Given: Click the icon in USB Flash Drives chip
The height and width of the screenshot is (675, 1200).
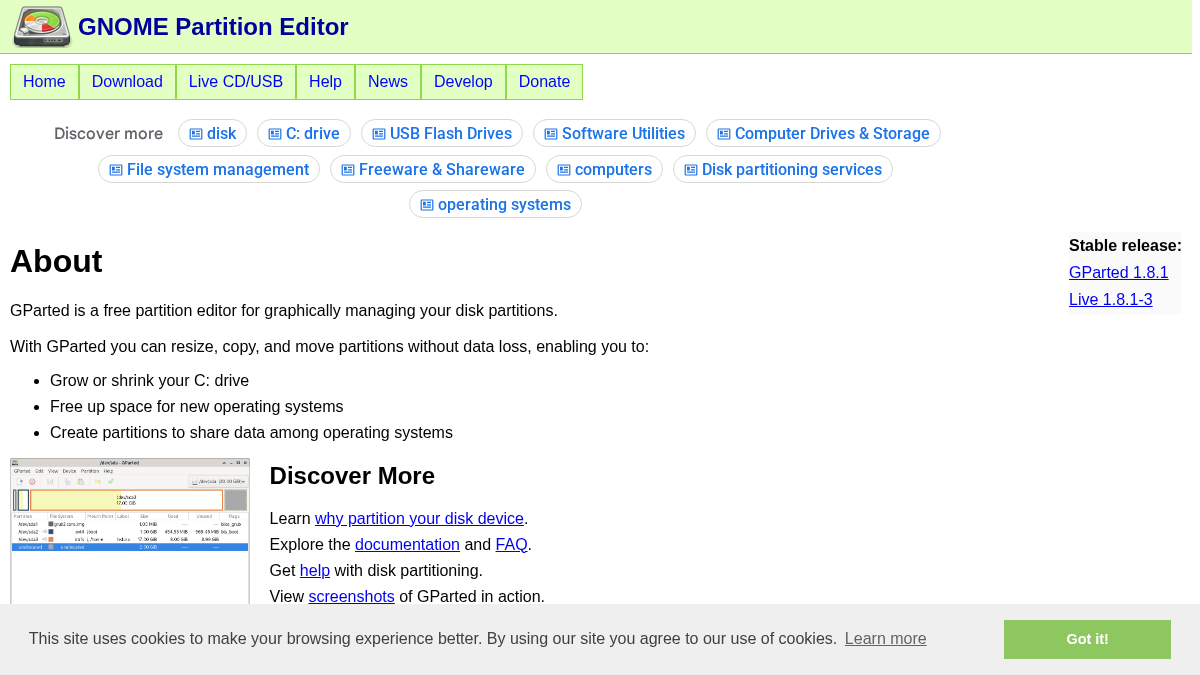Looking at the screenshot, I should tap(379, 134).
